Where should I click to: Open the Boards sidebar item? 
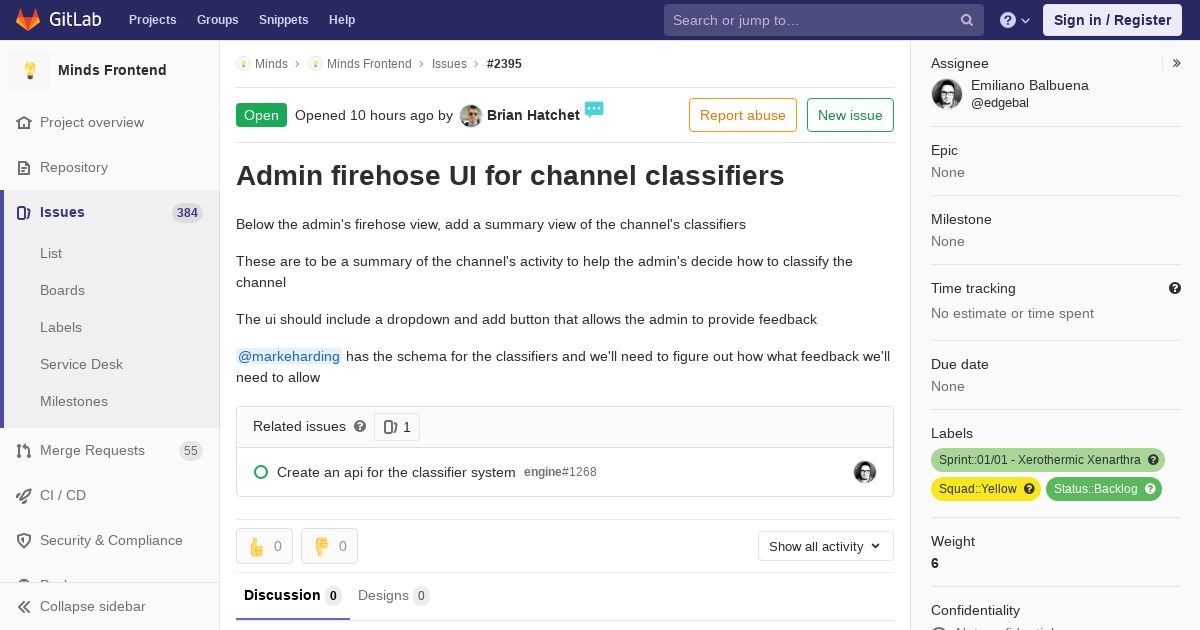point(62,290)
